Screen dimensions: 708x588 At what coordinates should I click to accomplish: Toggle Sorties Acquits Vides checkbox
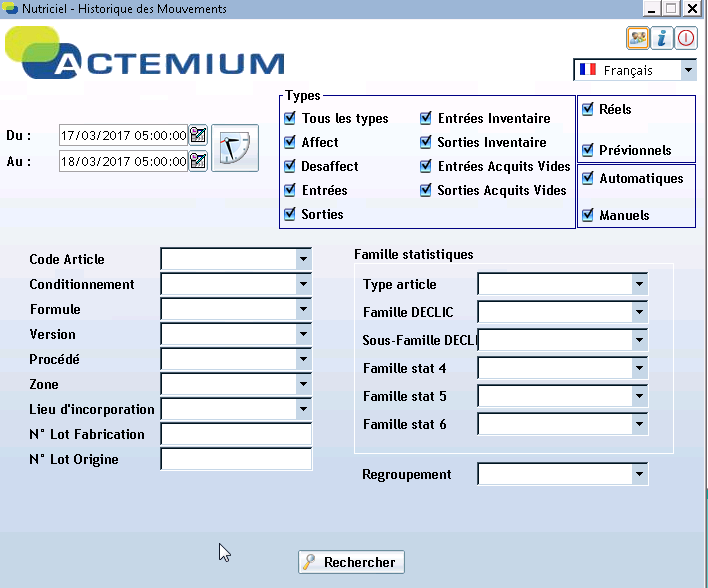click(426, 190)
